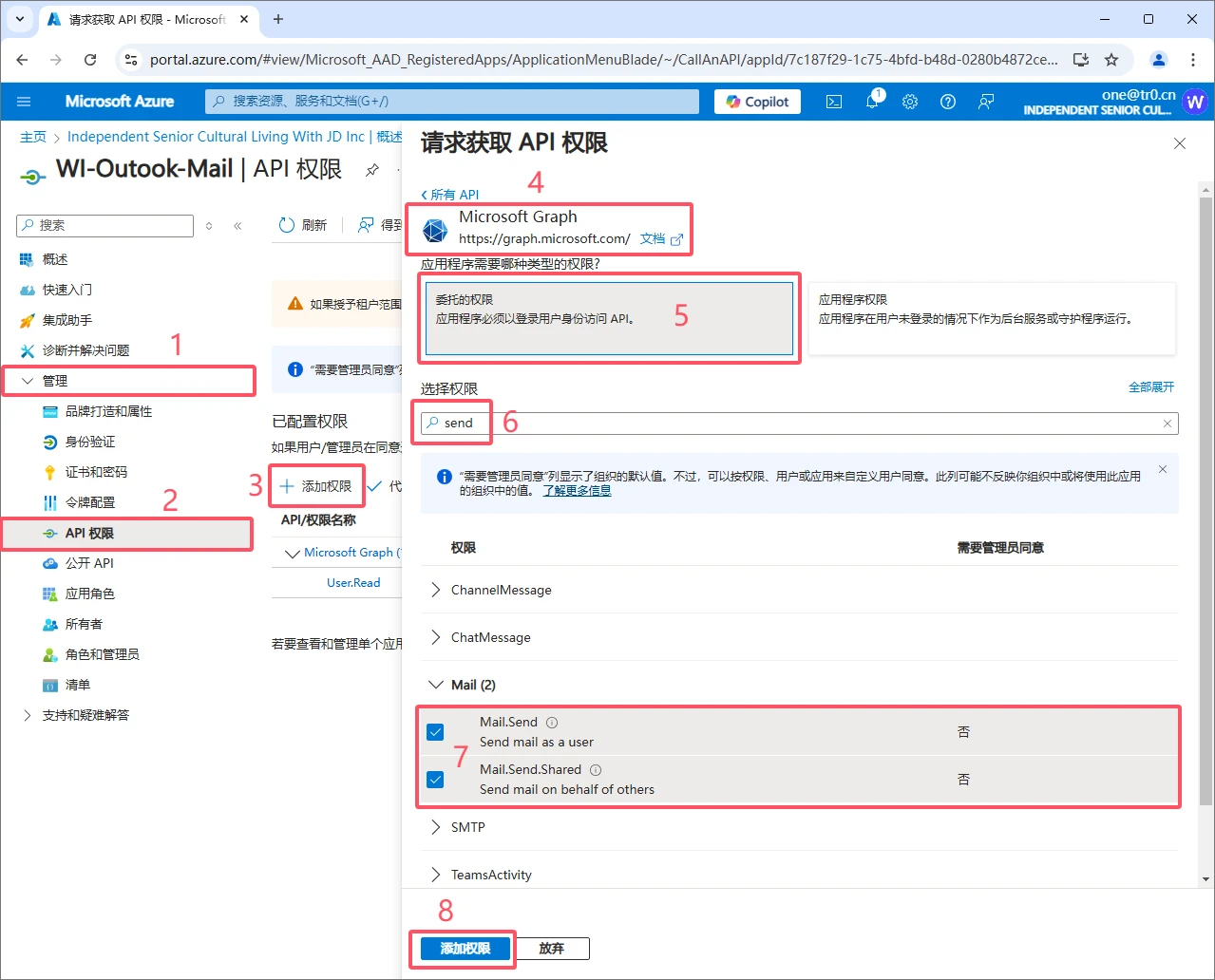Screen dimensions: 1215x980
Task: Click 添加权限 in the toolbar
Action: pos(316,486)
